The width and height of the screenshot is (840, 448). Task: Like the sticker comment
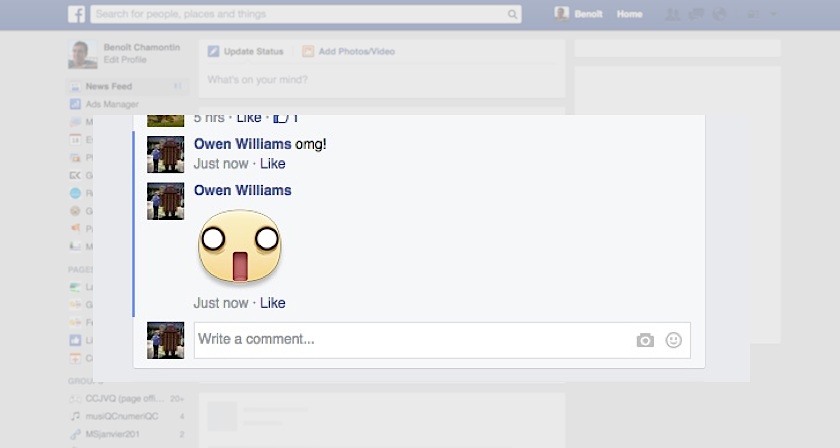273,303
